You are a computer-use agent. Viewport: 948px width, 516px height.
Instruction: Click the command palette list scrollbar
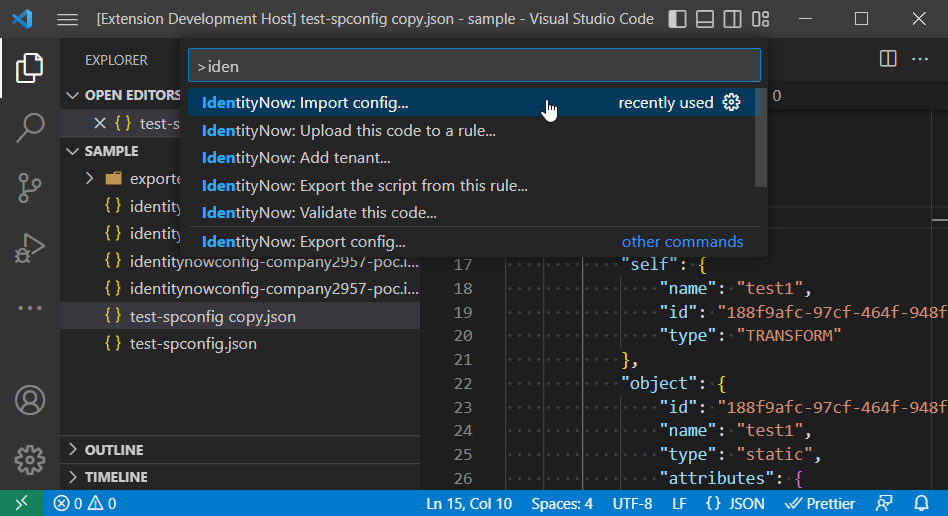click(x=761, y=138)
